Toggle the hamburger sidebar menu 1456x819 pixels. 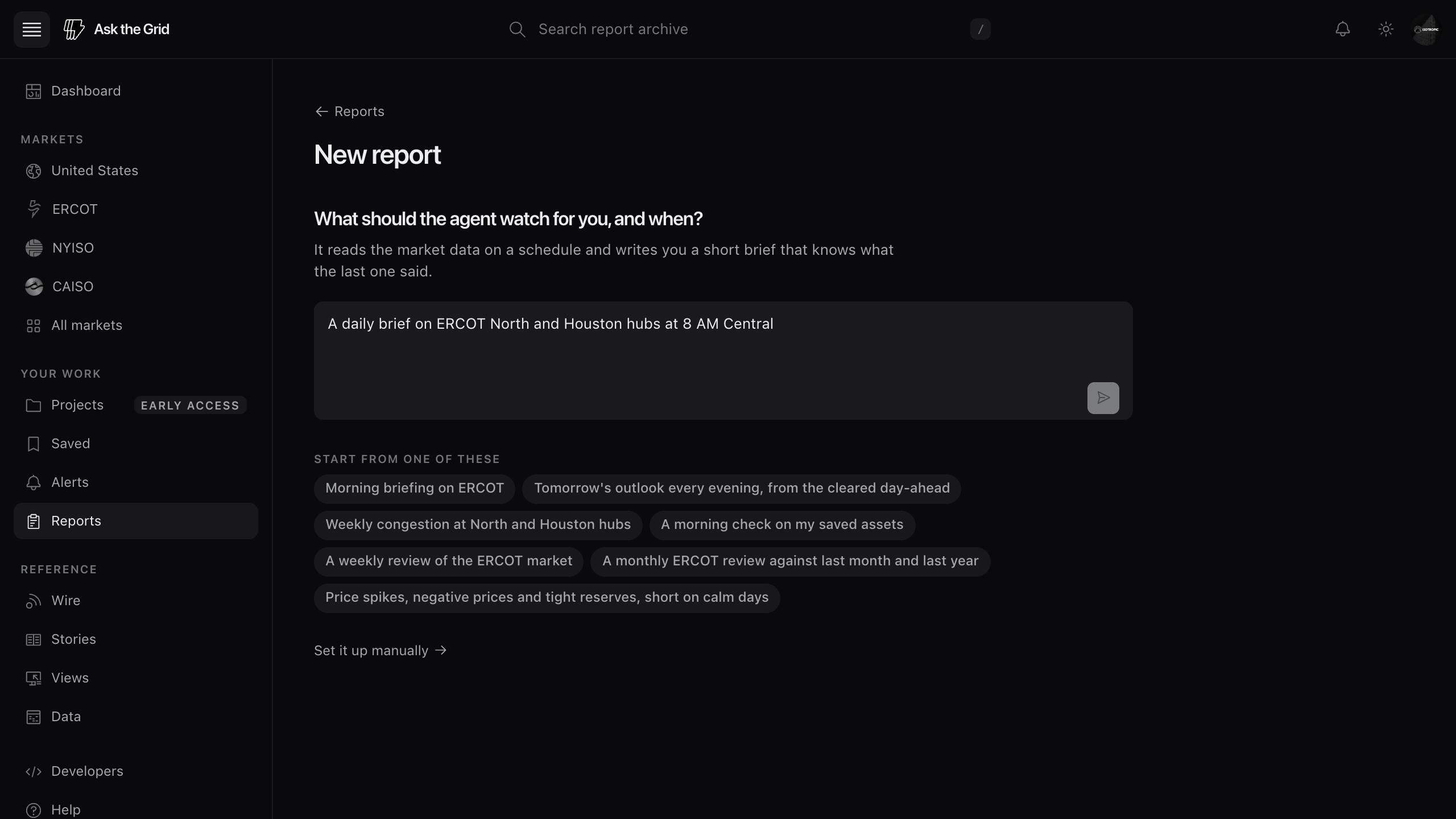[32, 30]
